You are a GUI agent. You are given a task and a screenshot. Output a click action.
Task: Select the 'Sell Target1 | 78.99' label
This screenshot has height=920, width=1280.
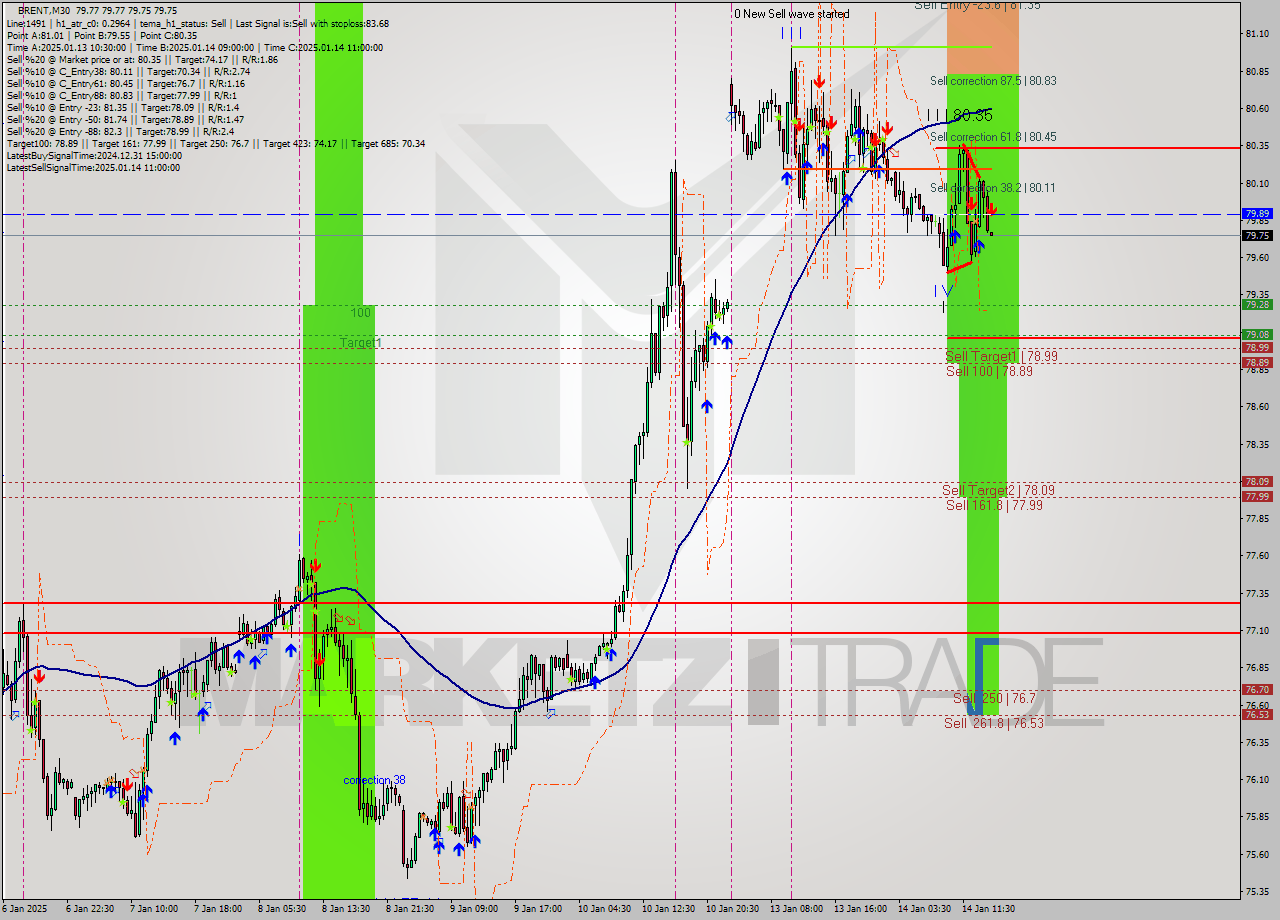coord(1001,356)
